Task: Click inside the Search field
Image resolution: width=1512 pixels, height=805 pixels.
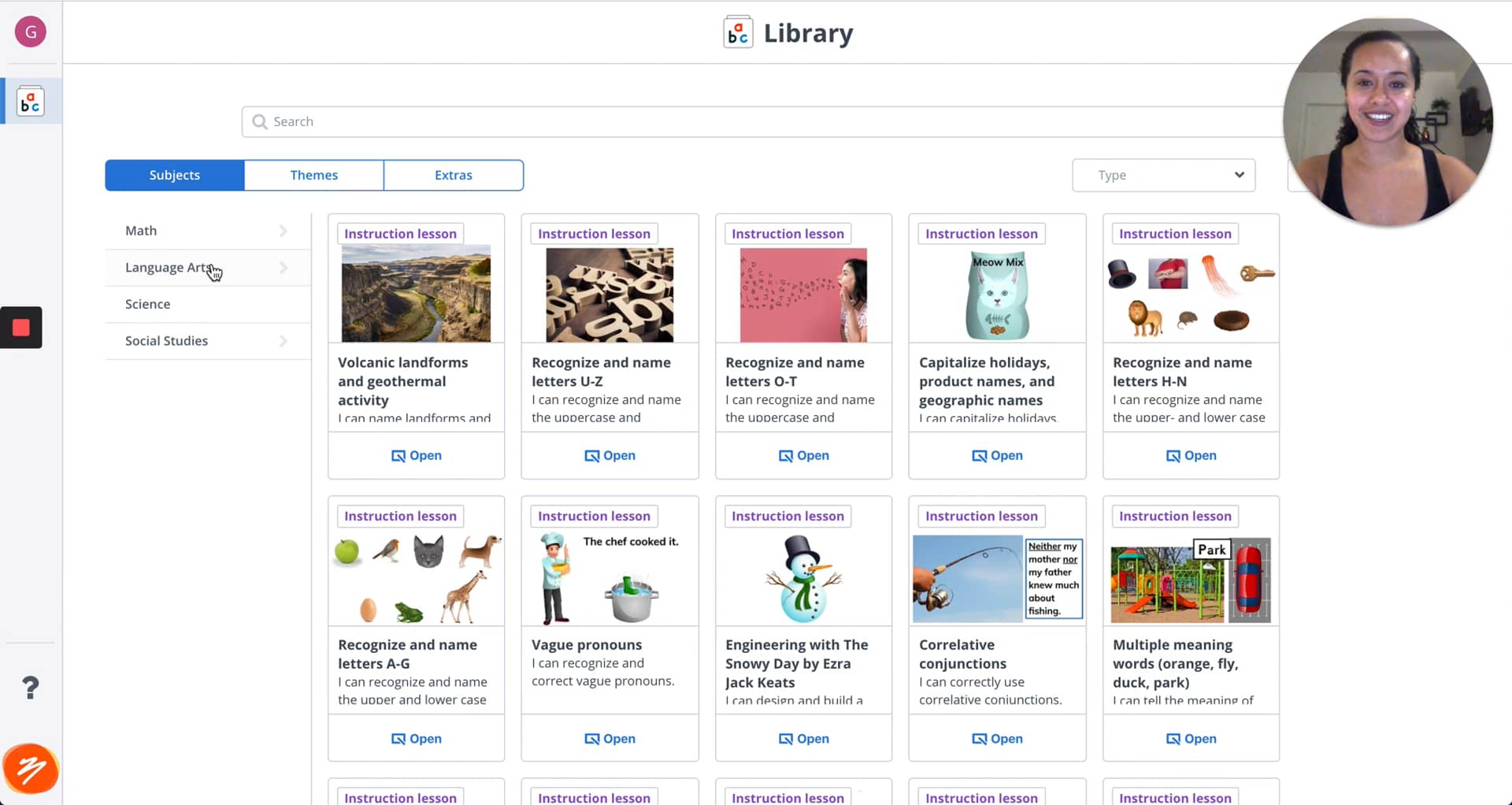Action: pos(551,121)
